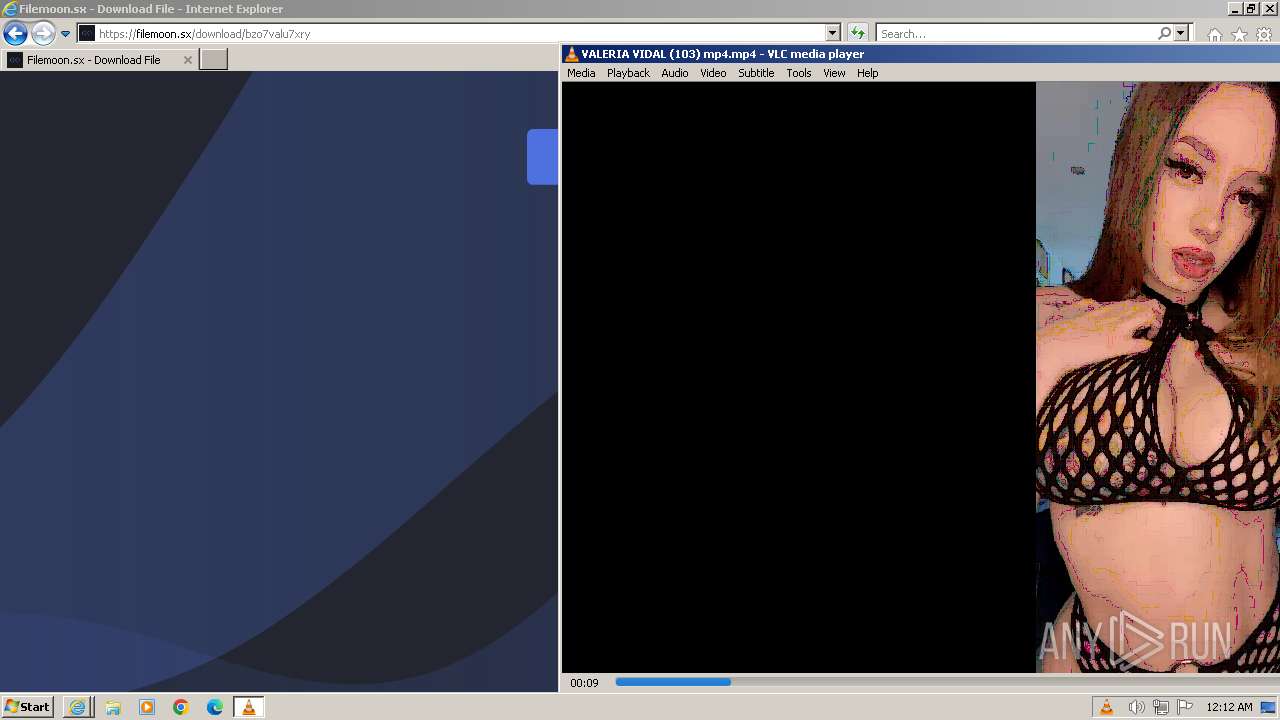
Task: Open the VLC Tools menu
Action: click(798, 73)
